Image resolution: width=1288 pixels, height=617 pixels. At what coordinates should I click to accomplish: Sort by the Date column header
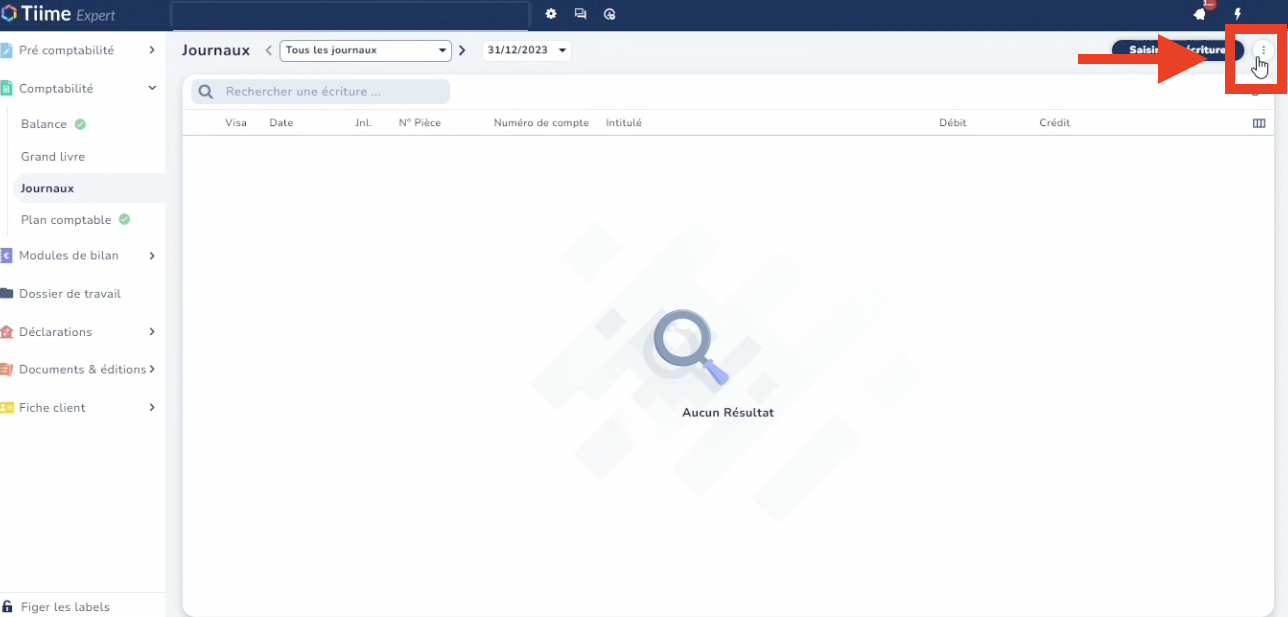point(281,123)
